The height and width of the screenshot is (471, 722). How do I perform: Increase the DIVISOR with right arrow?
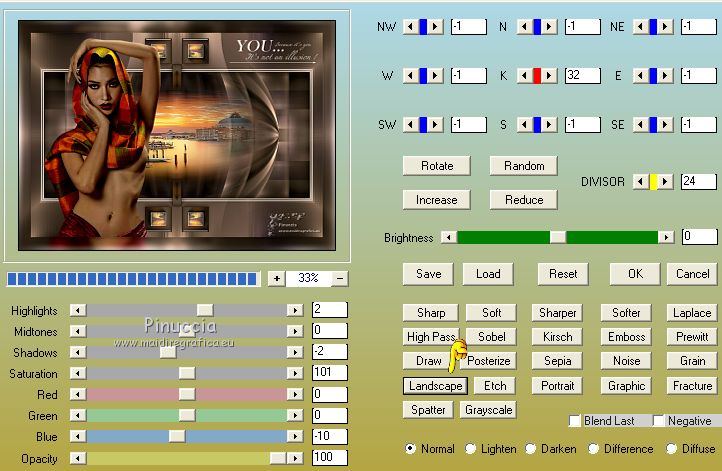(665, 181)
